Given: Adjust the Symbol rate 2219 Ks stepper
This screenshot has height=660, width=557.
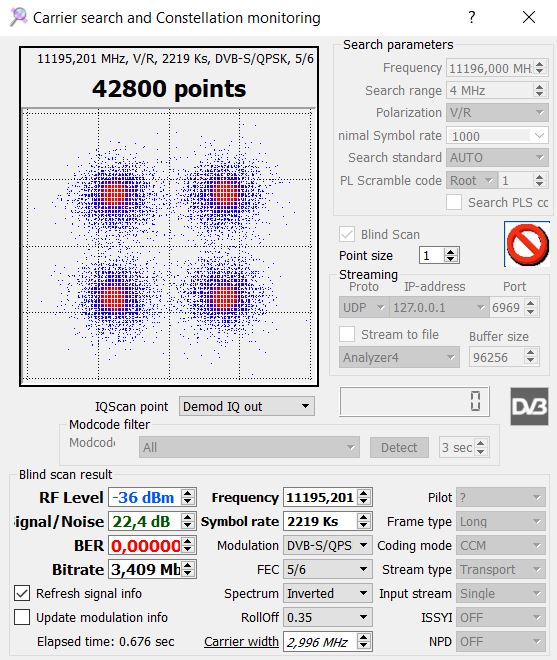Looking at the screenshot, I should point(364,522).
